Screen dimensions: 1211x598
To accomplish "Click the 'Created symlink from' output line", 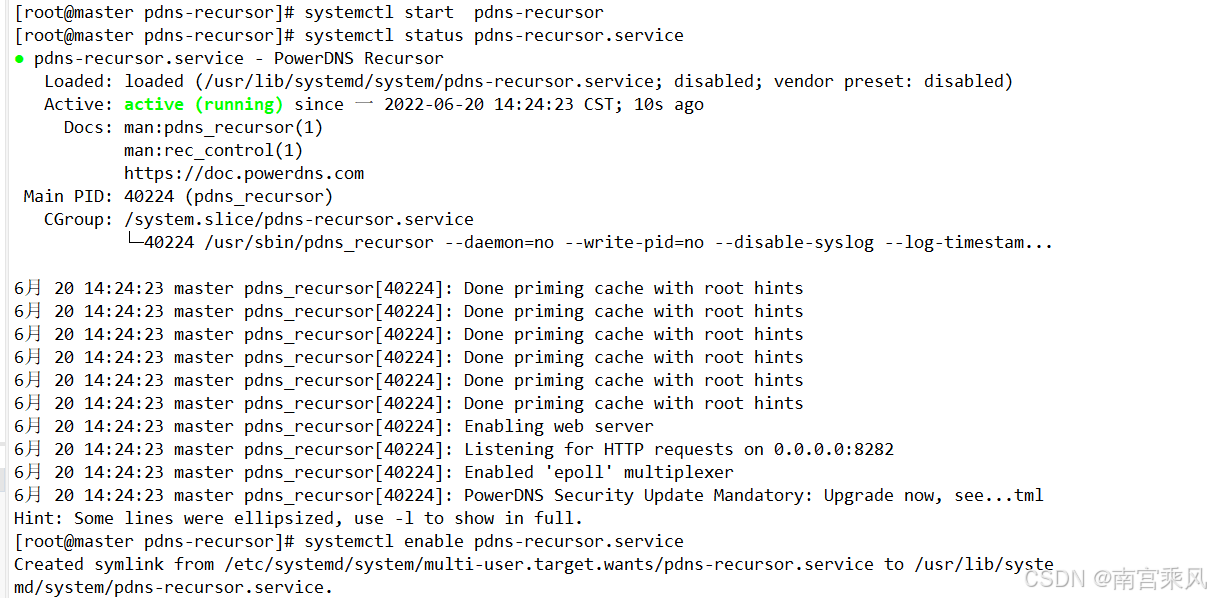I will point(534,575).
